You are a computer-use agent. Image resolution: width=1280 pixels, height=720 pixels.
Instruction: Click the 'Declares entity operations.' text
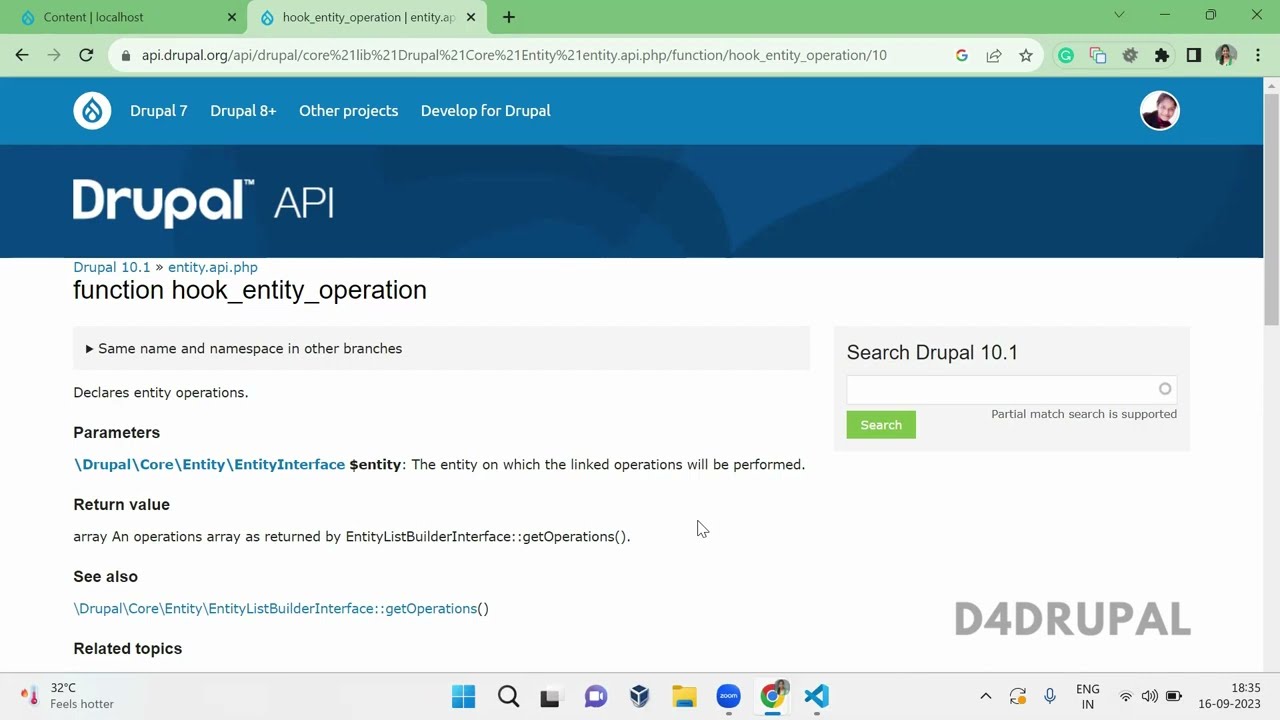point(161,392)
